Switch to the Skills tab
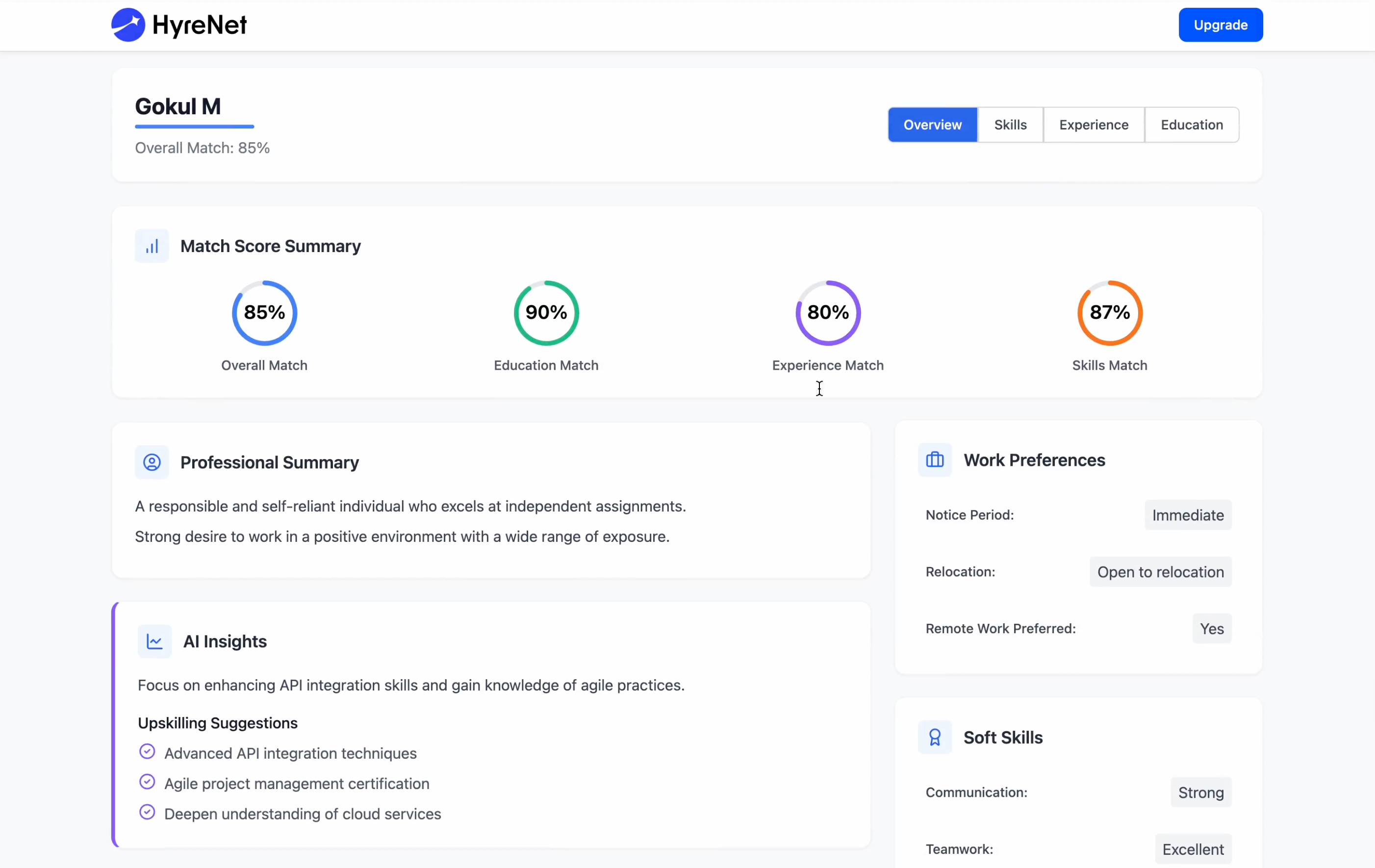The height and width of the screenshot is (868, 1375). click(1010, 125)
